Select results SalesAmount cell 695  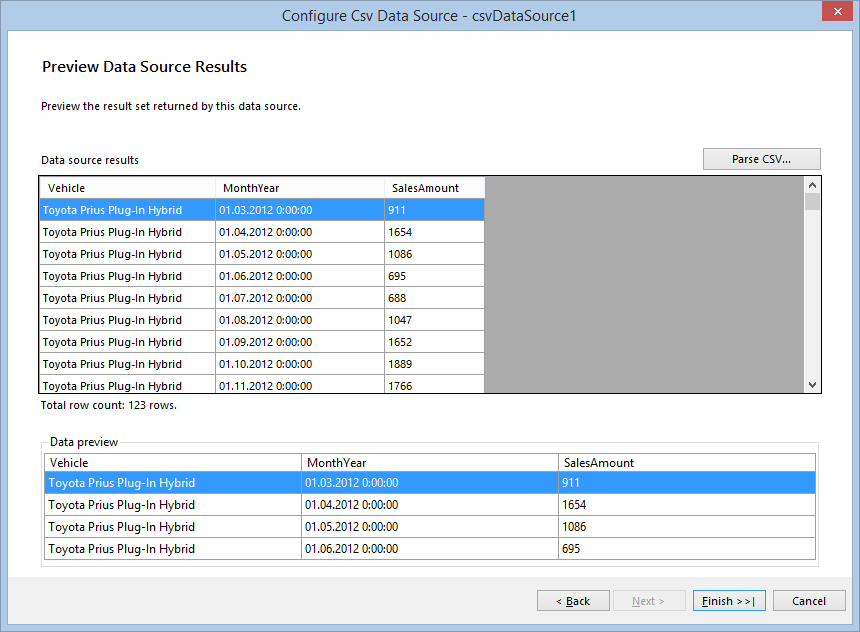click(434, 276)
